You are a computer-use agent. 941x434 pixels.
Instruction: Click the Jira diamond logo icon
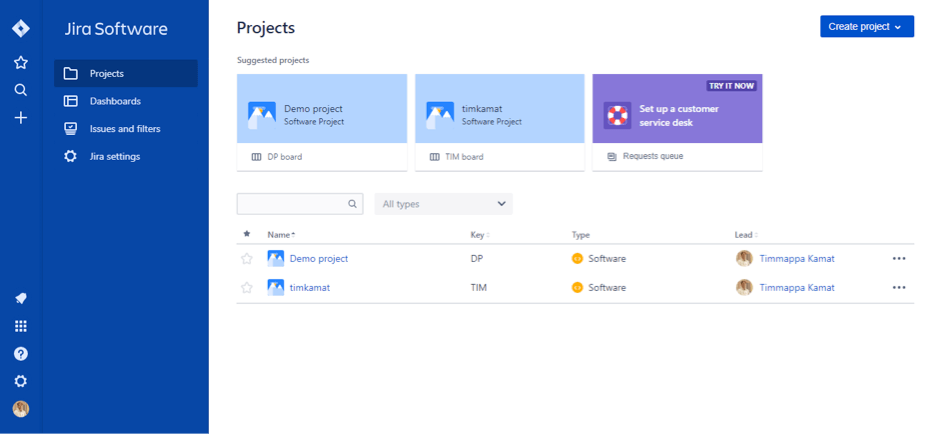(x=20, y=28)
